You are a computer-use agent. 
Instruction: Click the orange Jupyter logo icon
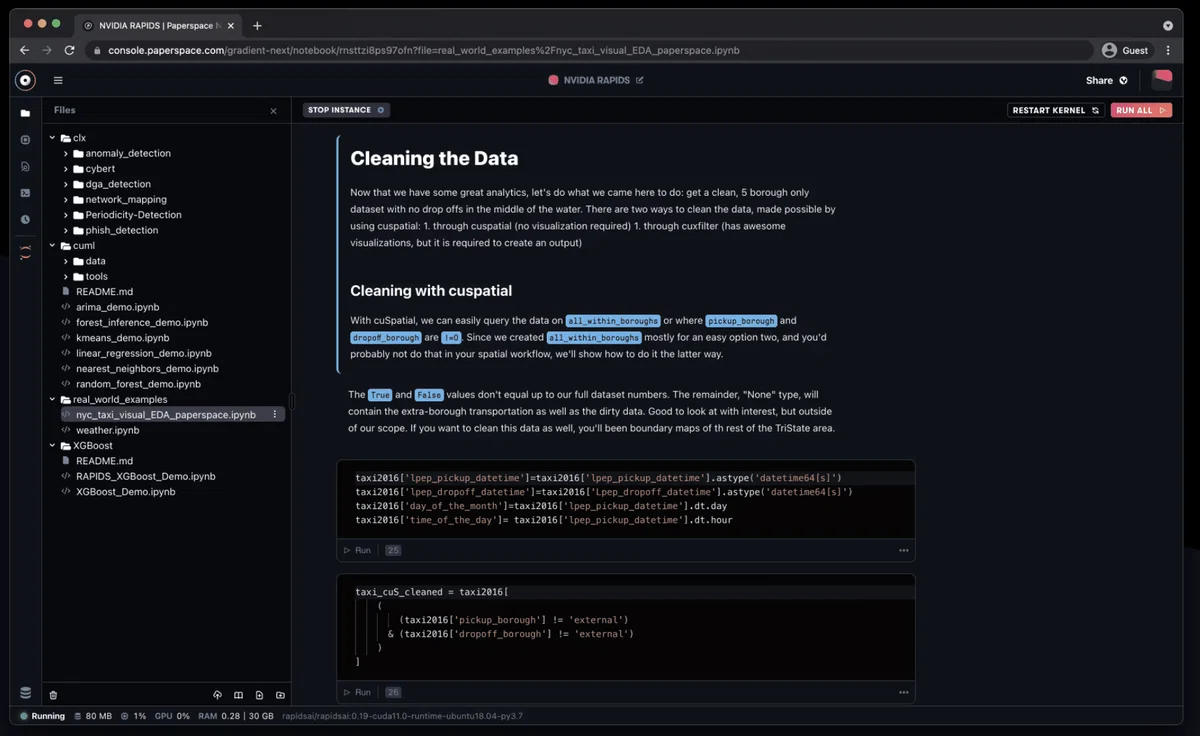[x=25, y=254]
